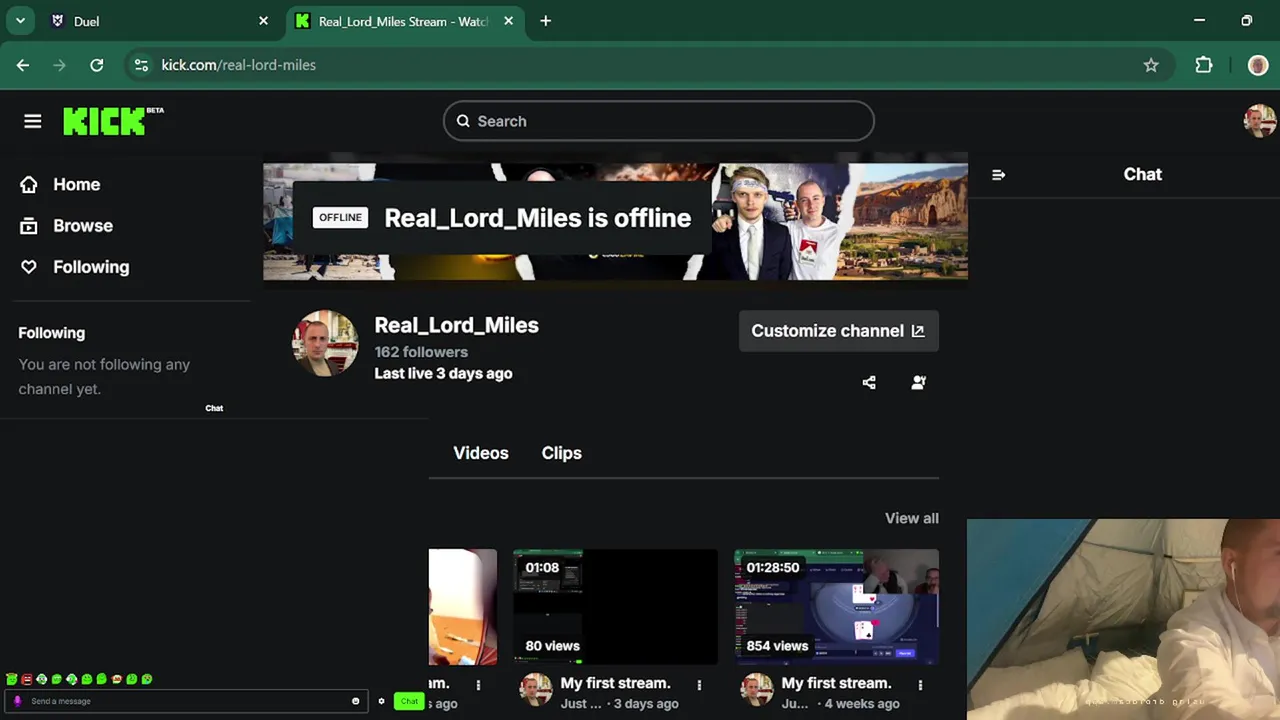Click the Home sidebar icon
1280x720 pixels.
click(29, 184)
